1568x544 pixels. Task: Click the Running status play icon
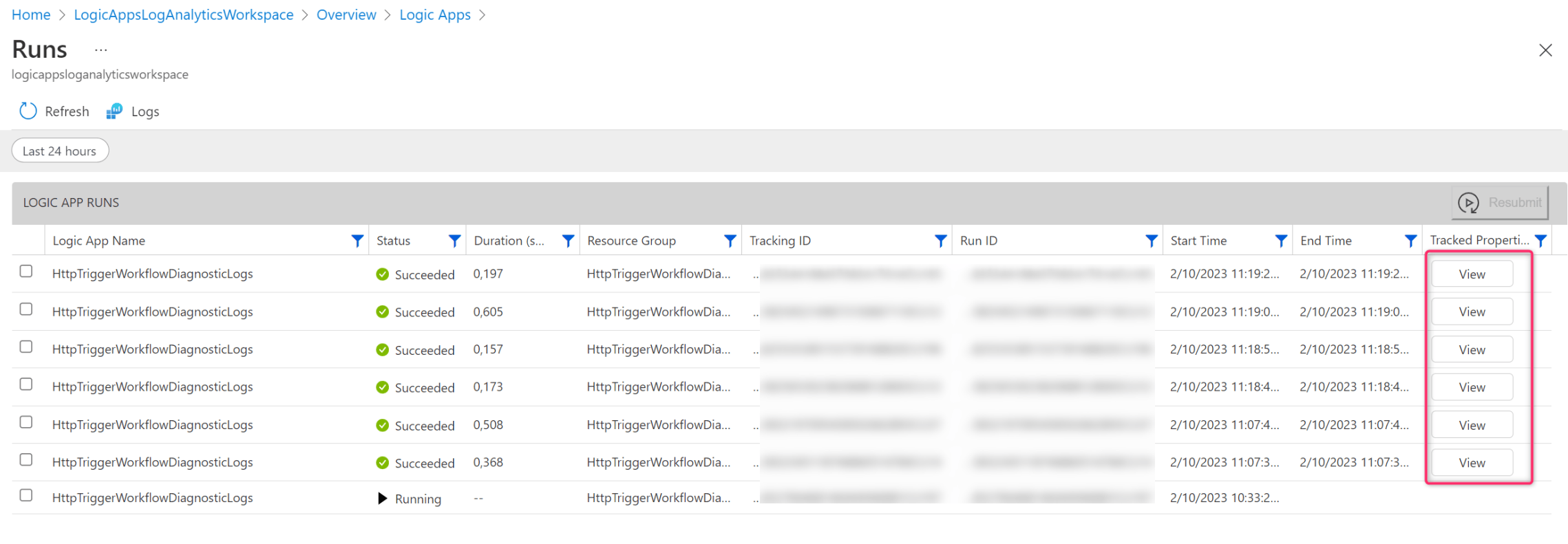coord(383,499)
